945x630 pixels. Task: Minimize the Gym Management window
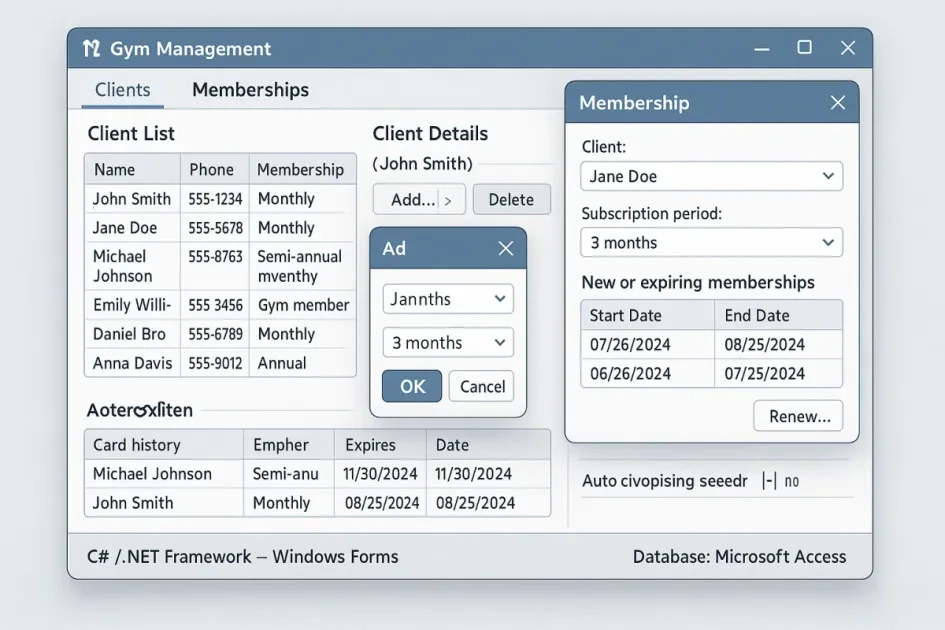[761, 48]
